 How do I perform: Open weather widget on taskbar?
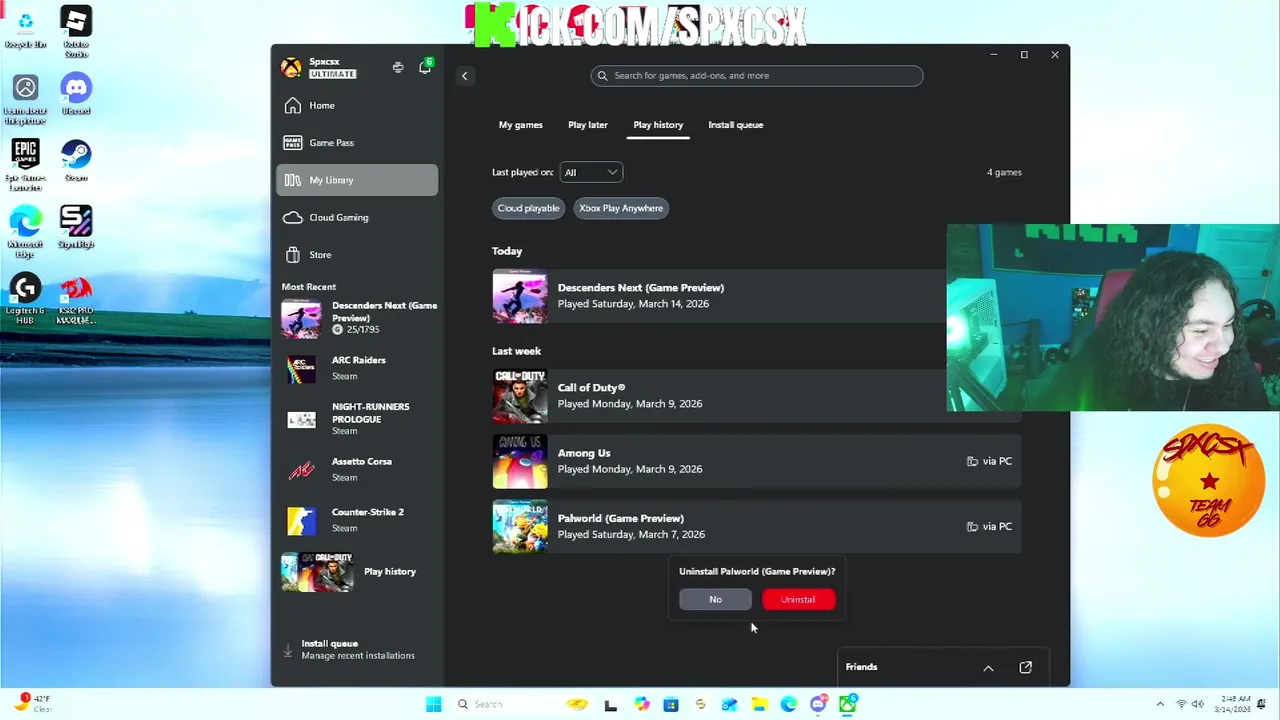point(33,703)
